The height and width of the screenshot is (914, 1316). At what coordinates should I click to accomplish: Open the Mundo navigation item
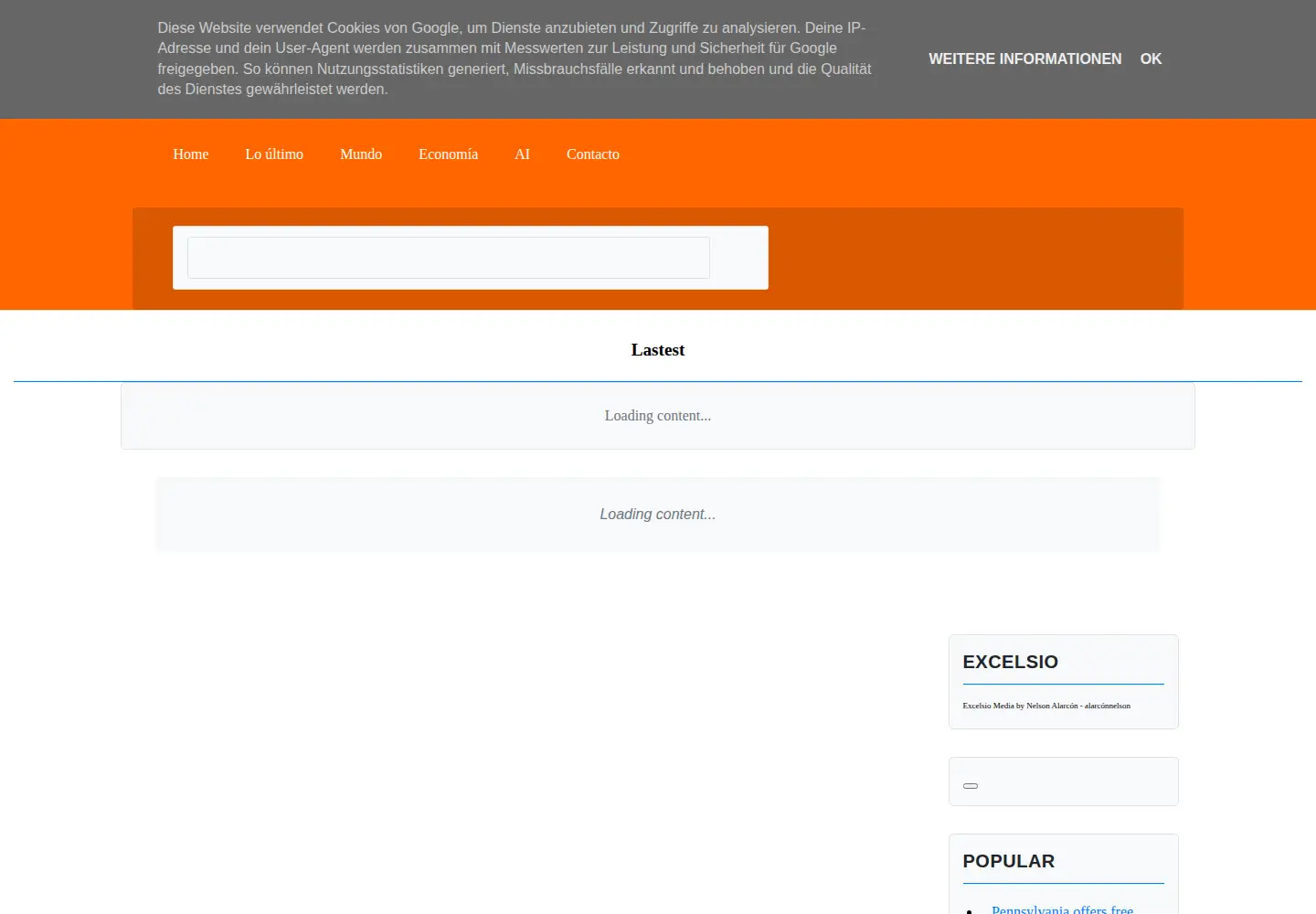tap(361, 154)
